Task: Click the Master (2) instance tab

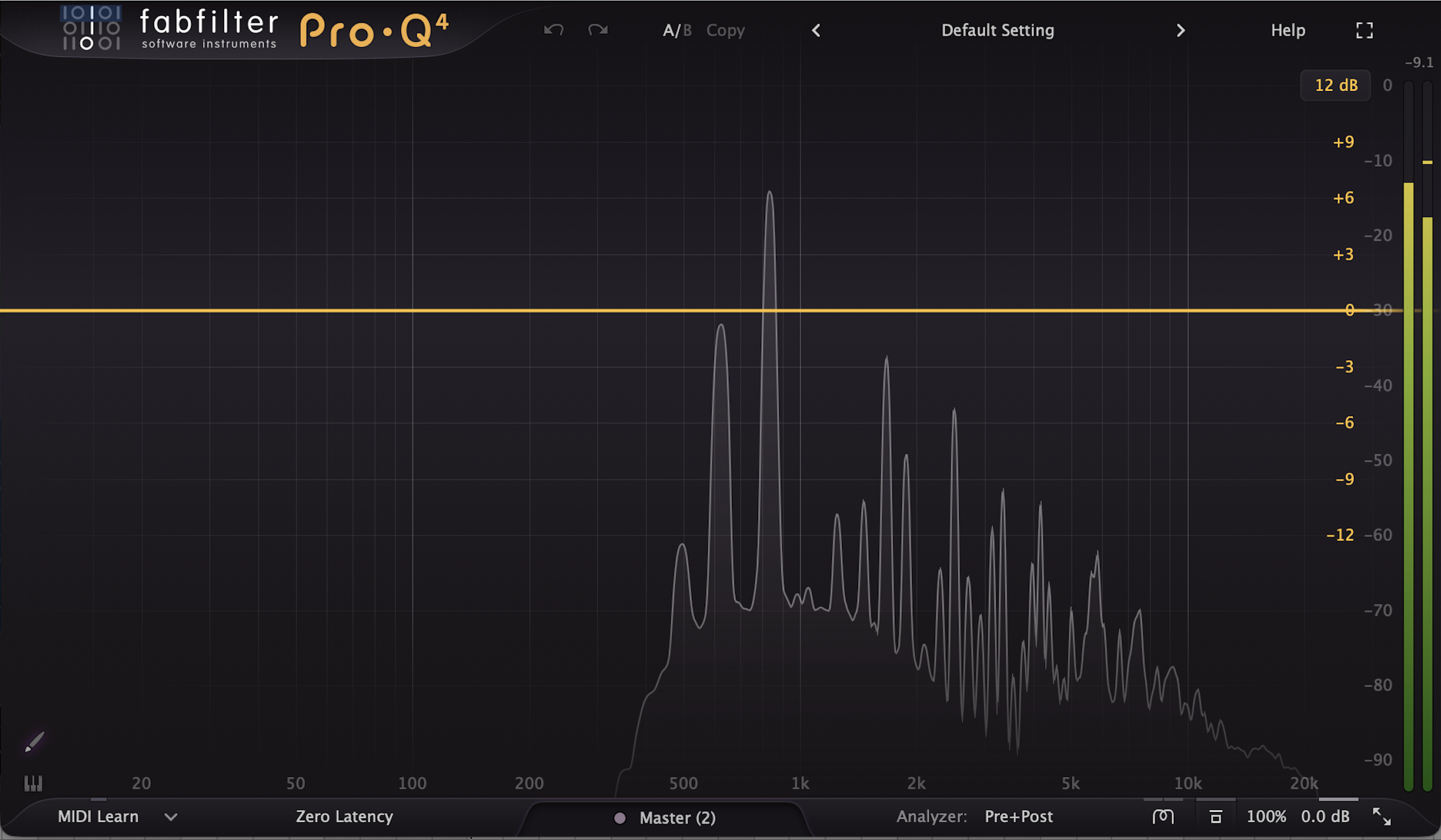Action: [677, 818]
